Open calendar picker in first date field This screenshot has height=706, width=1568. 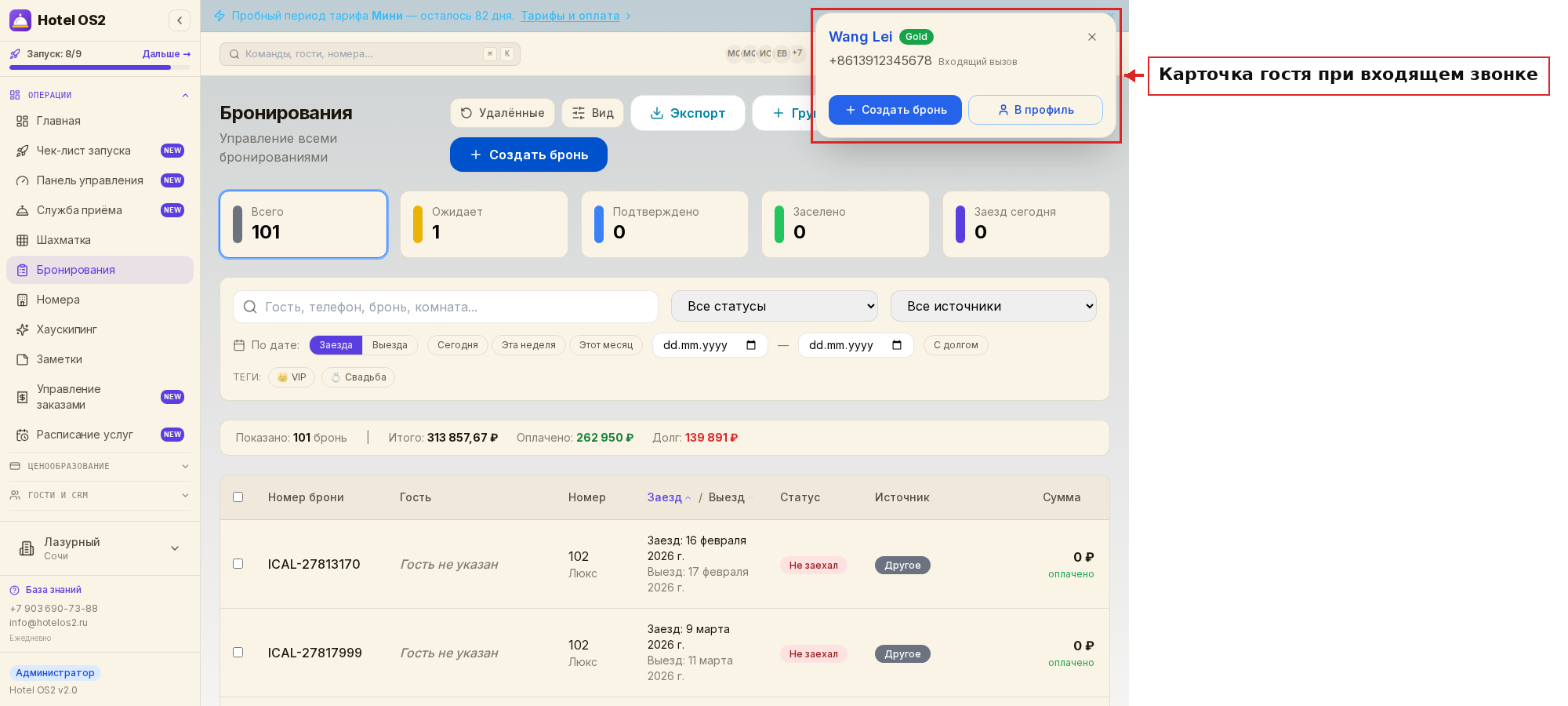751,345
